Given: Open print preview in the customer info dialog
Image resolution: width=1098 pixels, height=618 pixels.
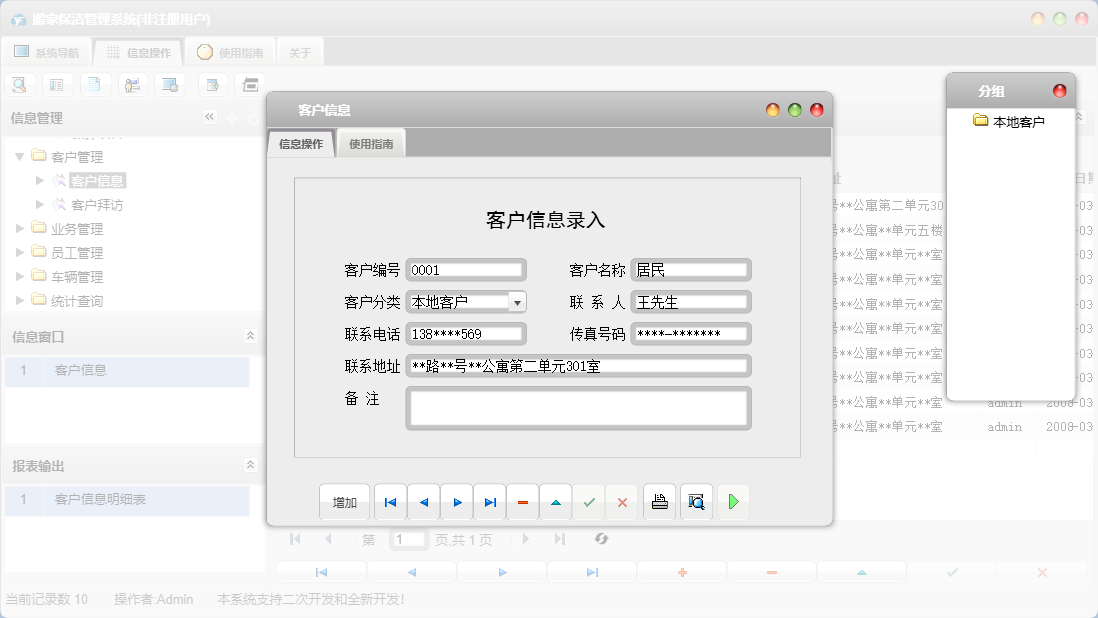Looking at the screenshot, I should tap(694, 502).
